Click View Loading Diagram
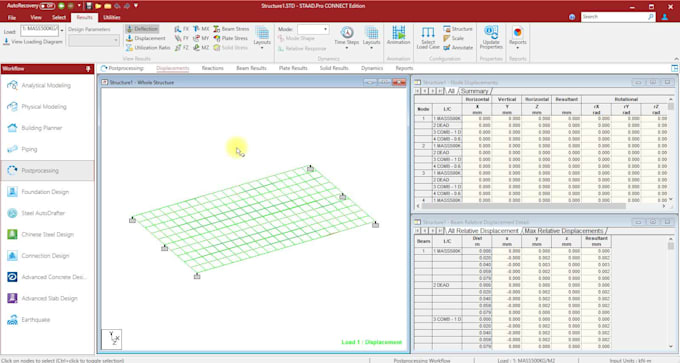The width and height of the screenshot is (680, 363). [33, 42]
